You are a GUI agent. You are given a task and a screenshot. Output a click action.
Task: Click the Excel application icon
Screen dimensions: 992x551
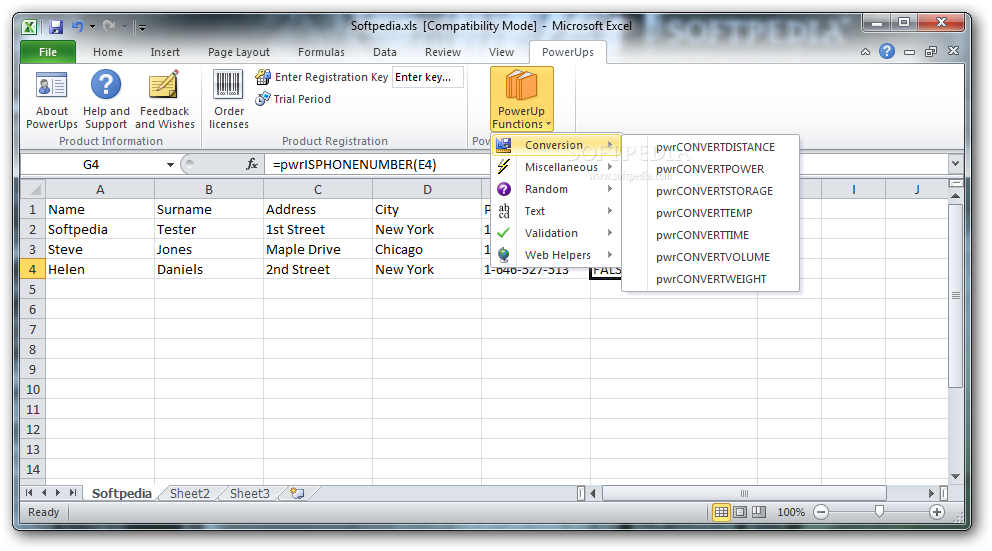click(x=29, y=27)
